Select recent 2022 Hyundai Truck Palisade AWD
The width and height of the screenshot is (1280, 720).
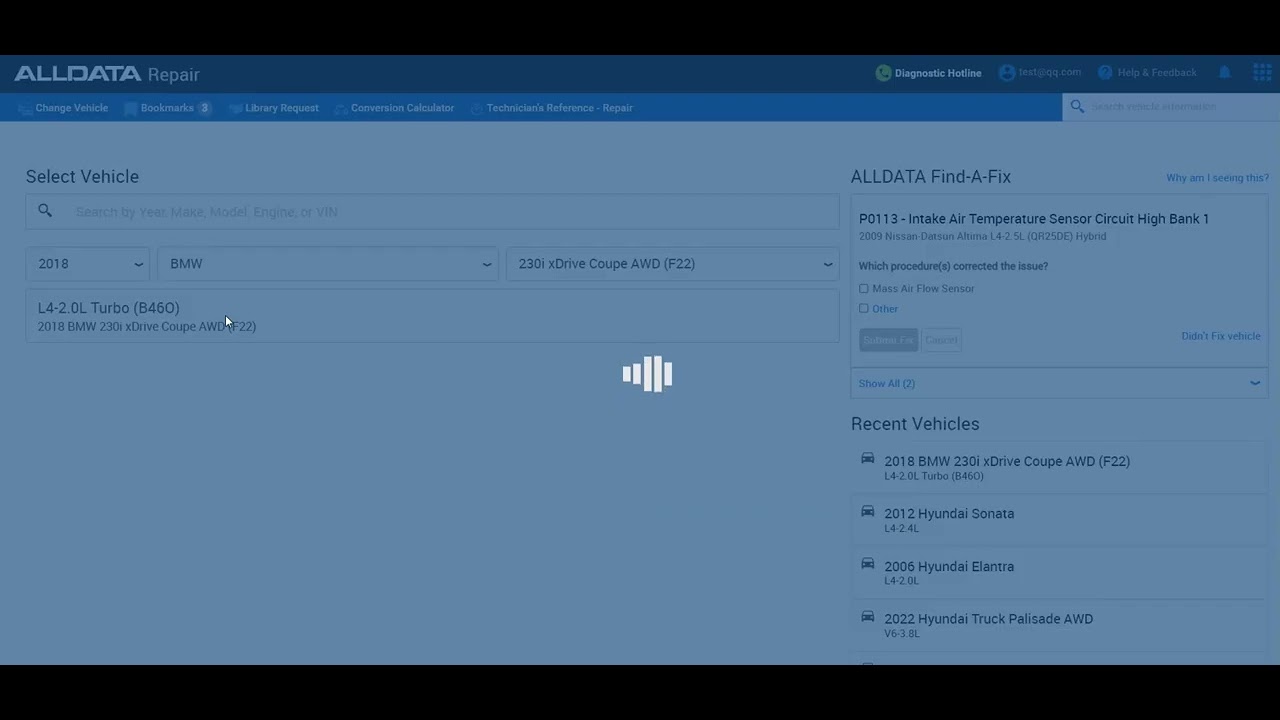(1059, 625)
